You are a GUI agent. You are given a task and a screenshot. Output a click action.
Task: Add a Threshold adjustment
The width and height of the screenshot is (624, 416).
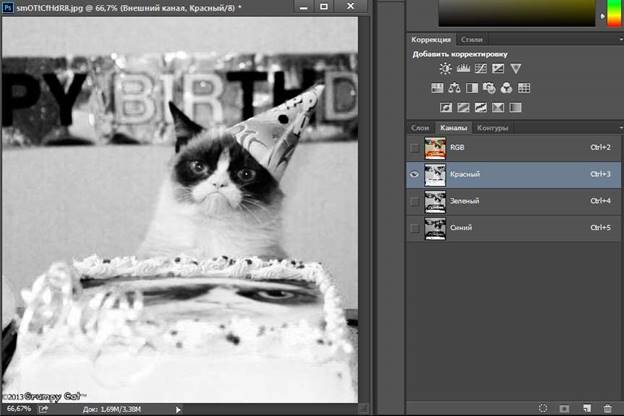(481, 107)
